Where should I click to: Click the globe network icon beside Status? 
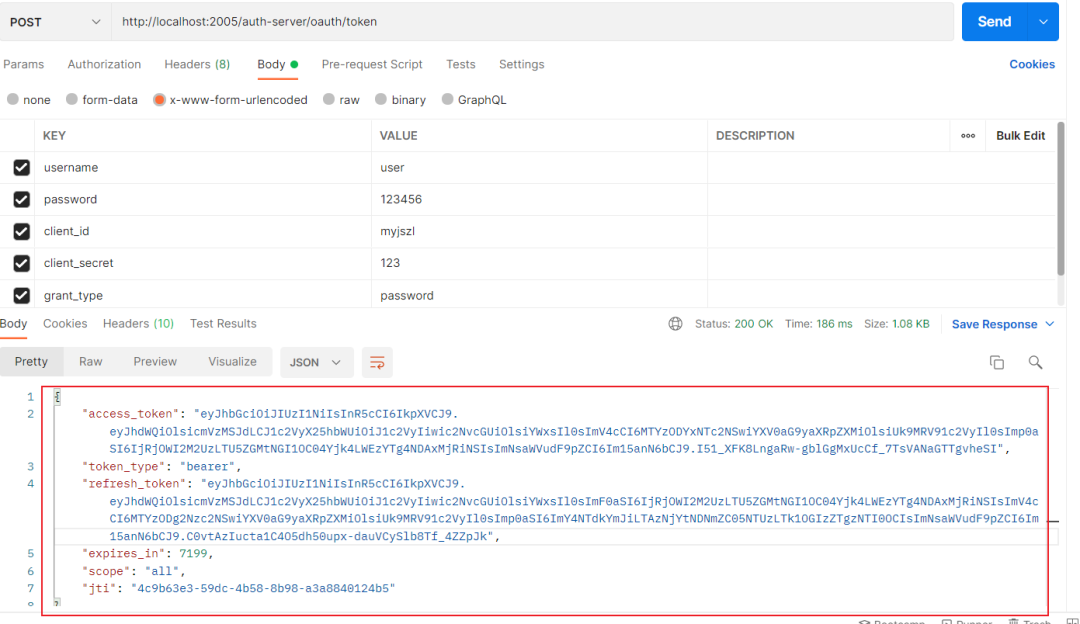point(676,324)
